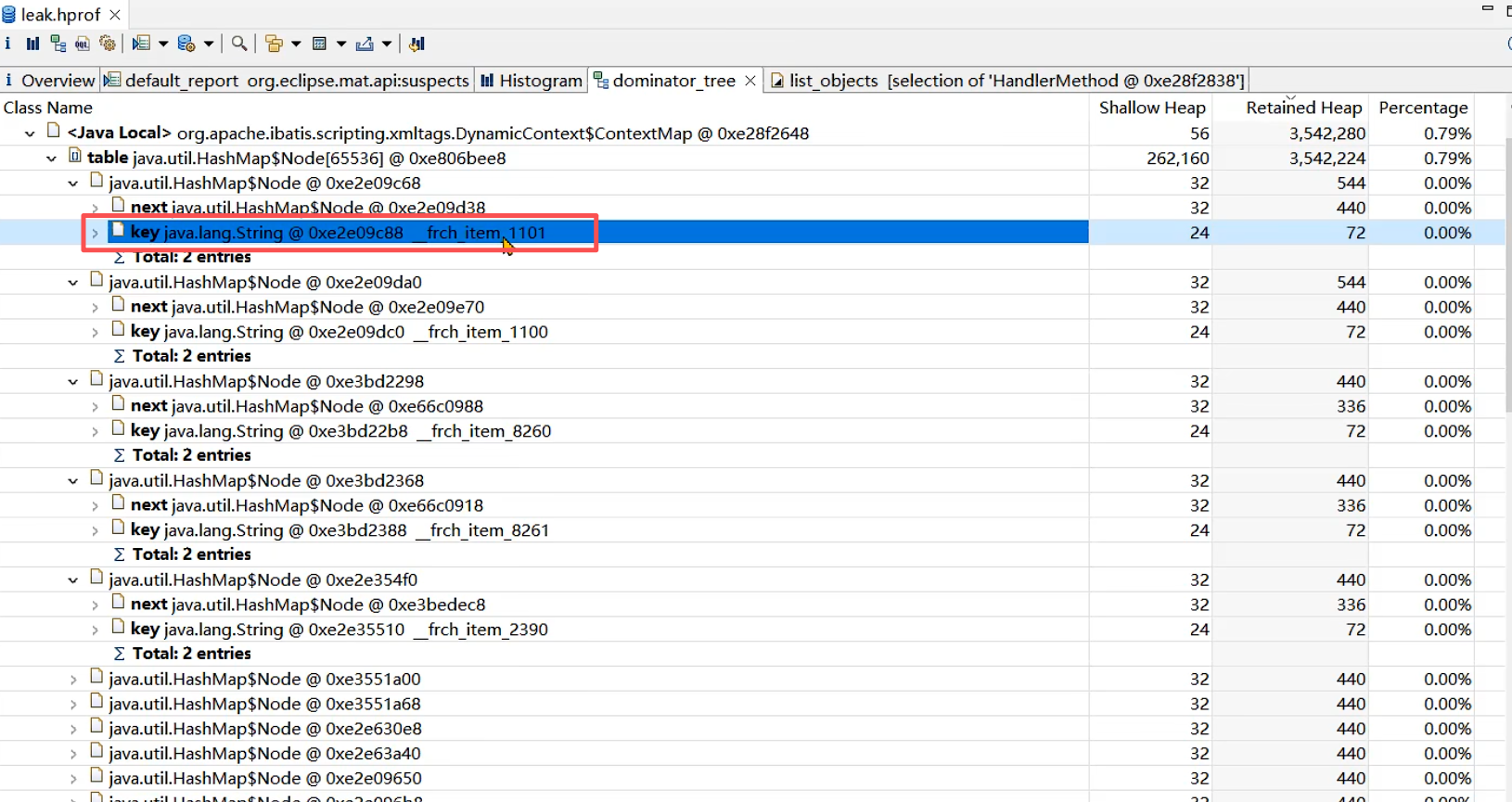Select row key String __frch_item_8261
Viewport: 1512px width, 802px height.
point(751,530)
